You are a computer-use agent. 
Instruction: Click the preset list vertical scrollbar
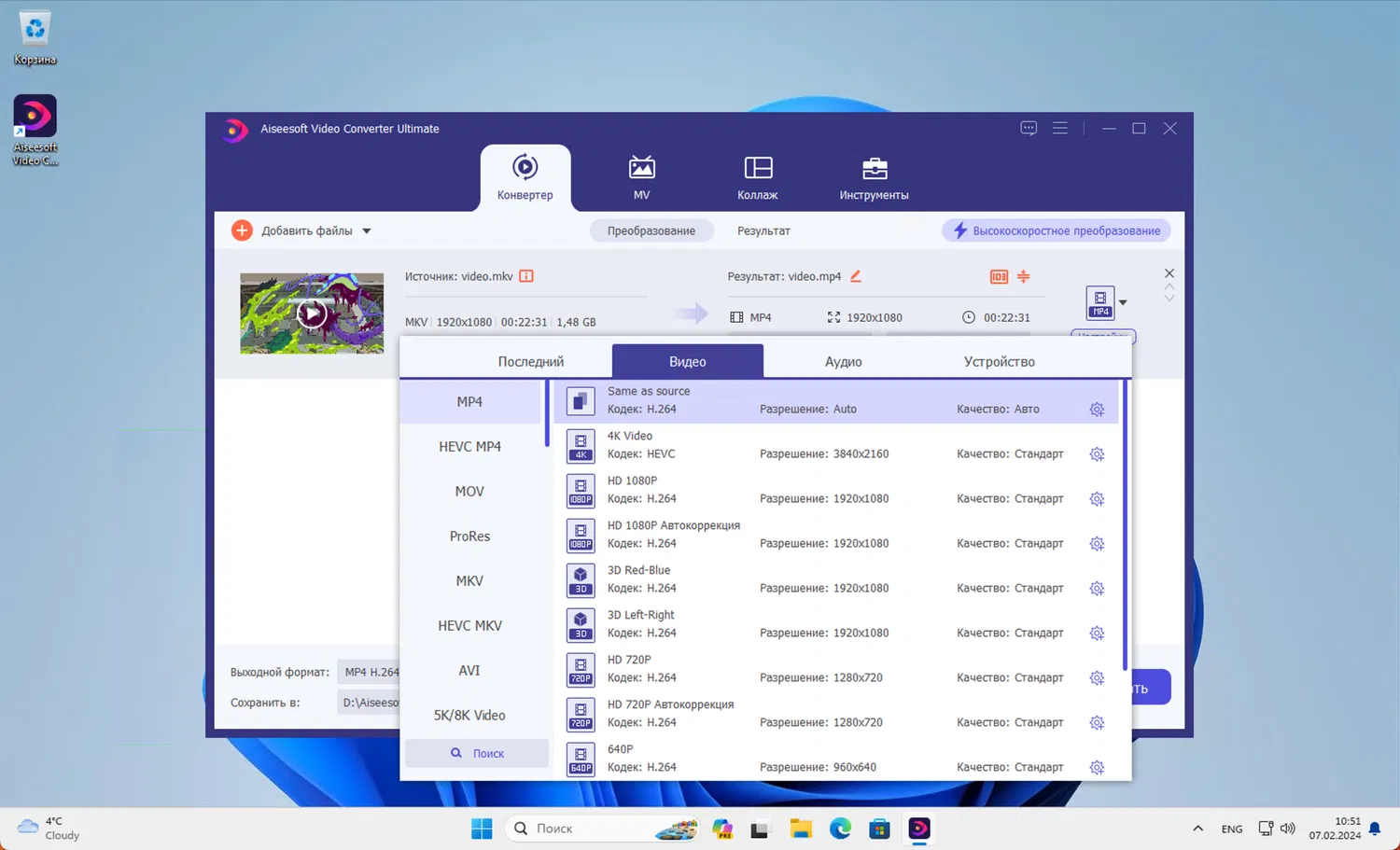tap(1125, 525)
